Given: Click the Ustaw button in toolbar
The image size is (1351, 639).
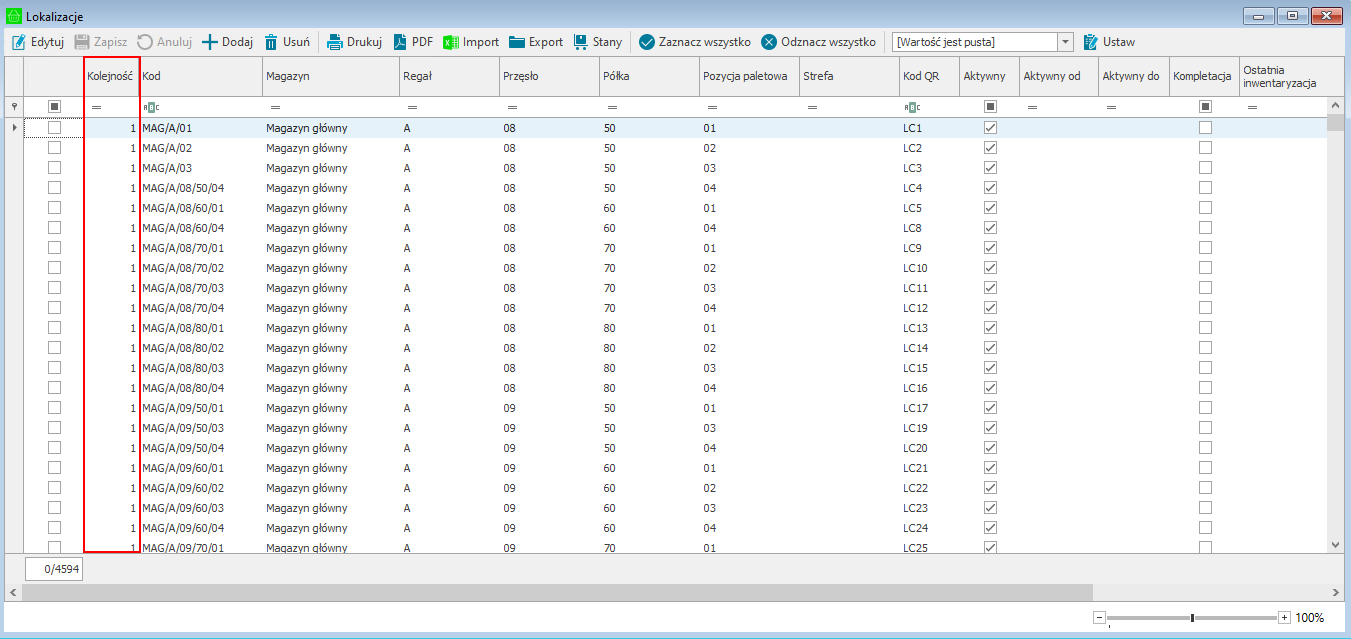Looking at the screenshot, I should tap(1109, 42).
